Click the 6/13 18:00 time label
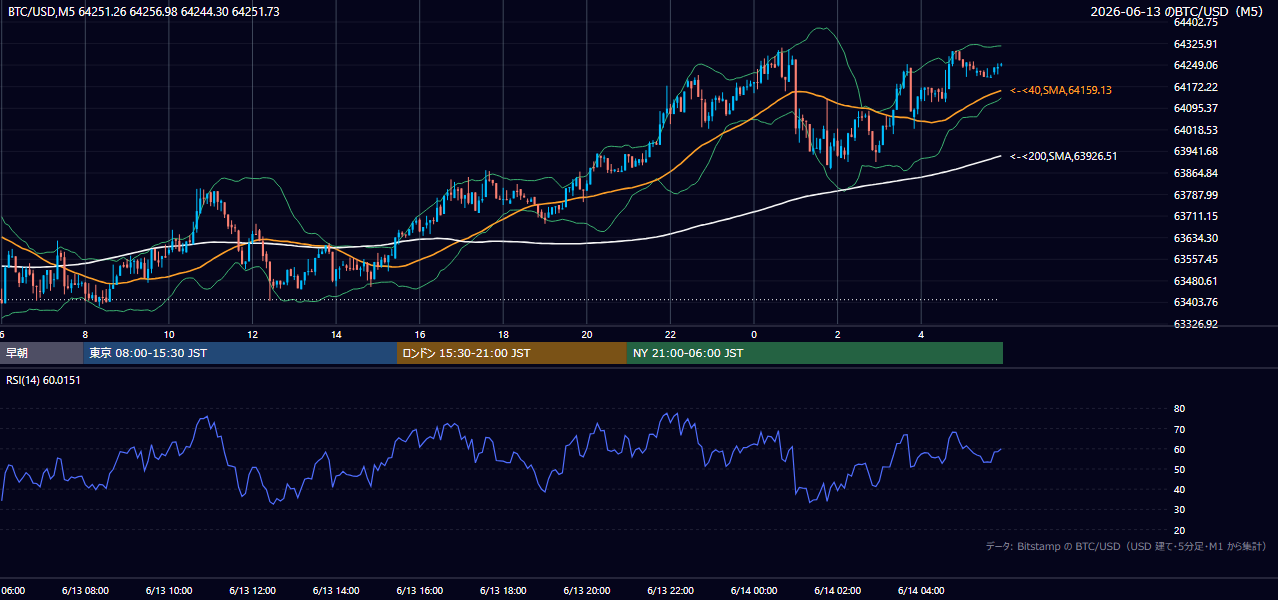Image resolution: width=1278 pixels, height=600 pixels. coord(503,590)
